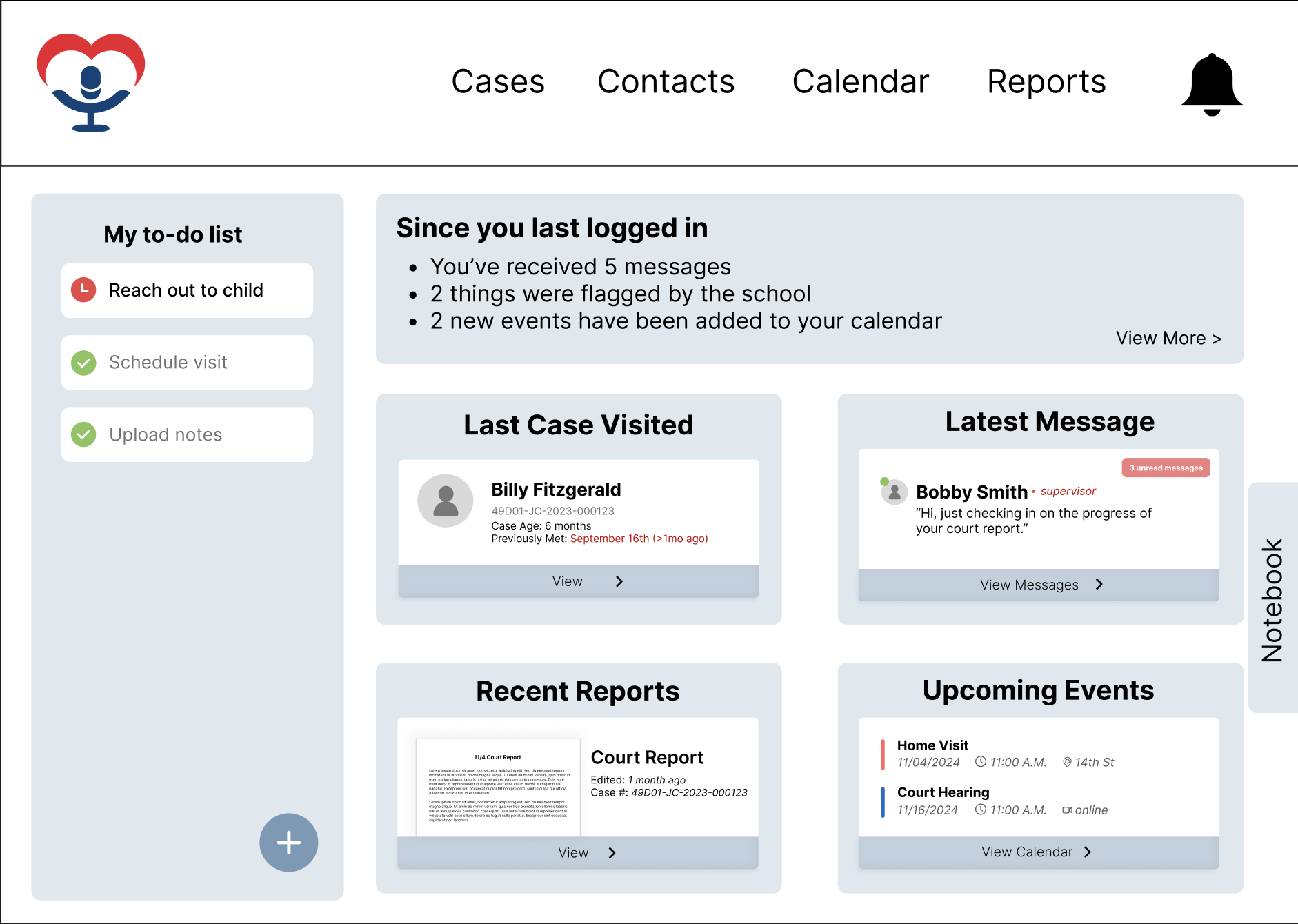Click Billy Fitzgerald's avatar
The width and height of the screenshot is (1298, 924).
(446, 501)
